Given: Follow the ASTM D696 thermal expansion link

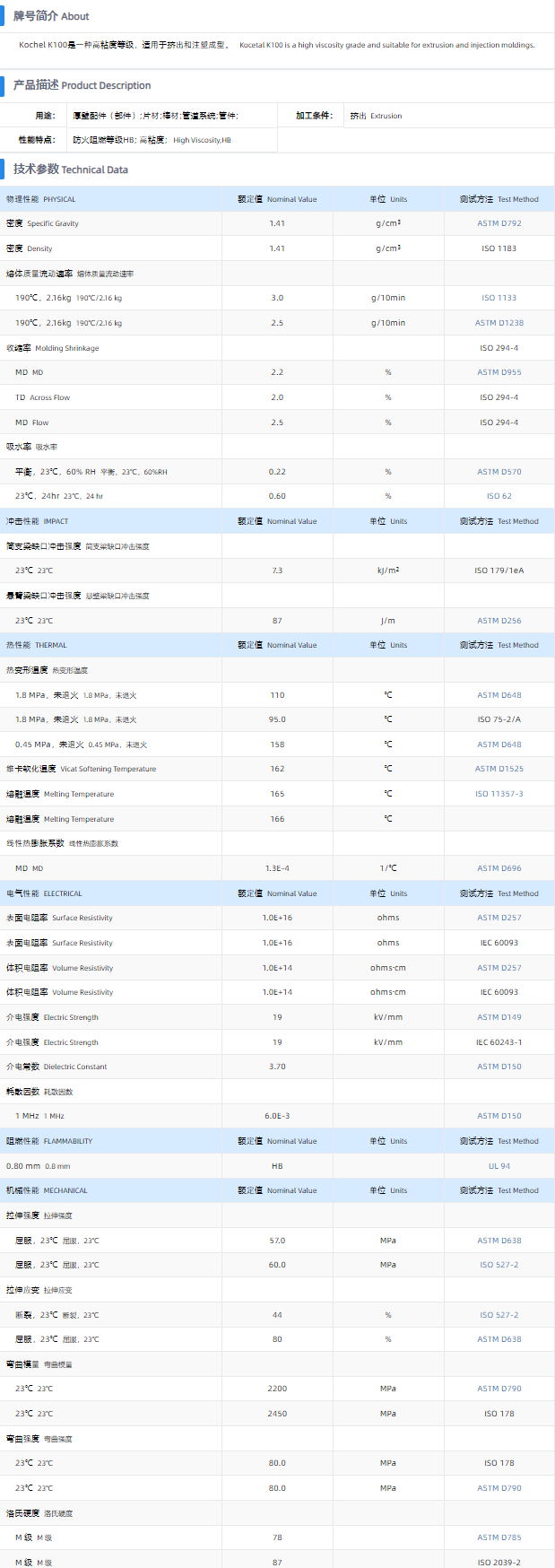Looking at the screenshot, I should pyautogui.click(x=499, y=868).
